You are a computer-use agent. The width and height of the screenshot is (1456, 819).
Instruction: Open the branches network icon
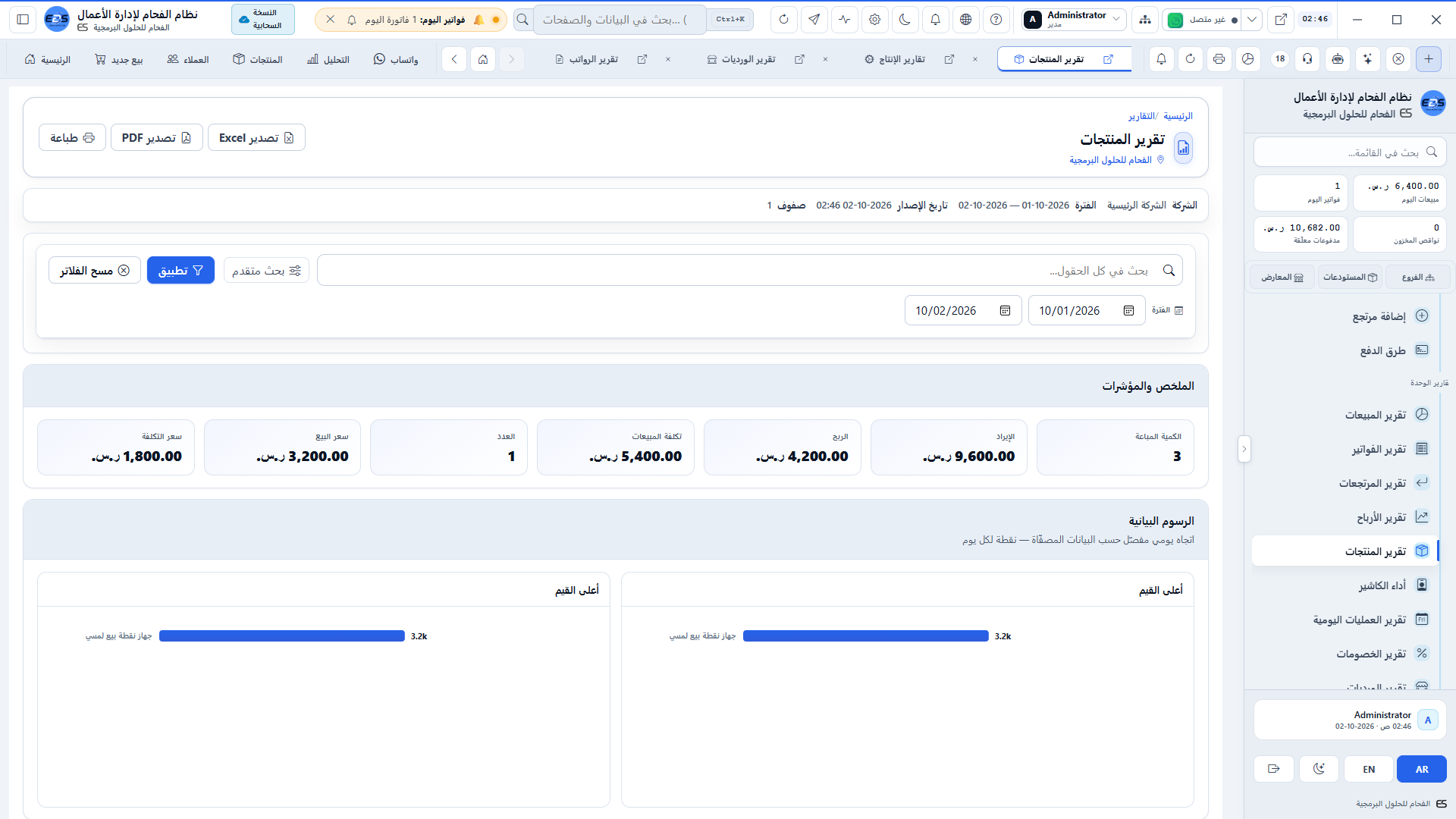[x=1145, y=20]
